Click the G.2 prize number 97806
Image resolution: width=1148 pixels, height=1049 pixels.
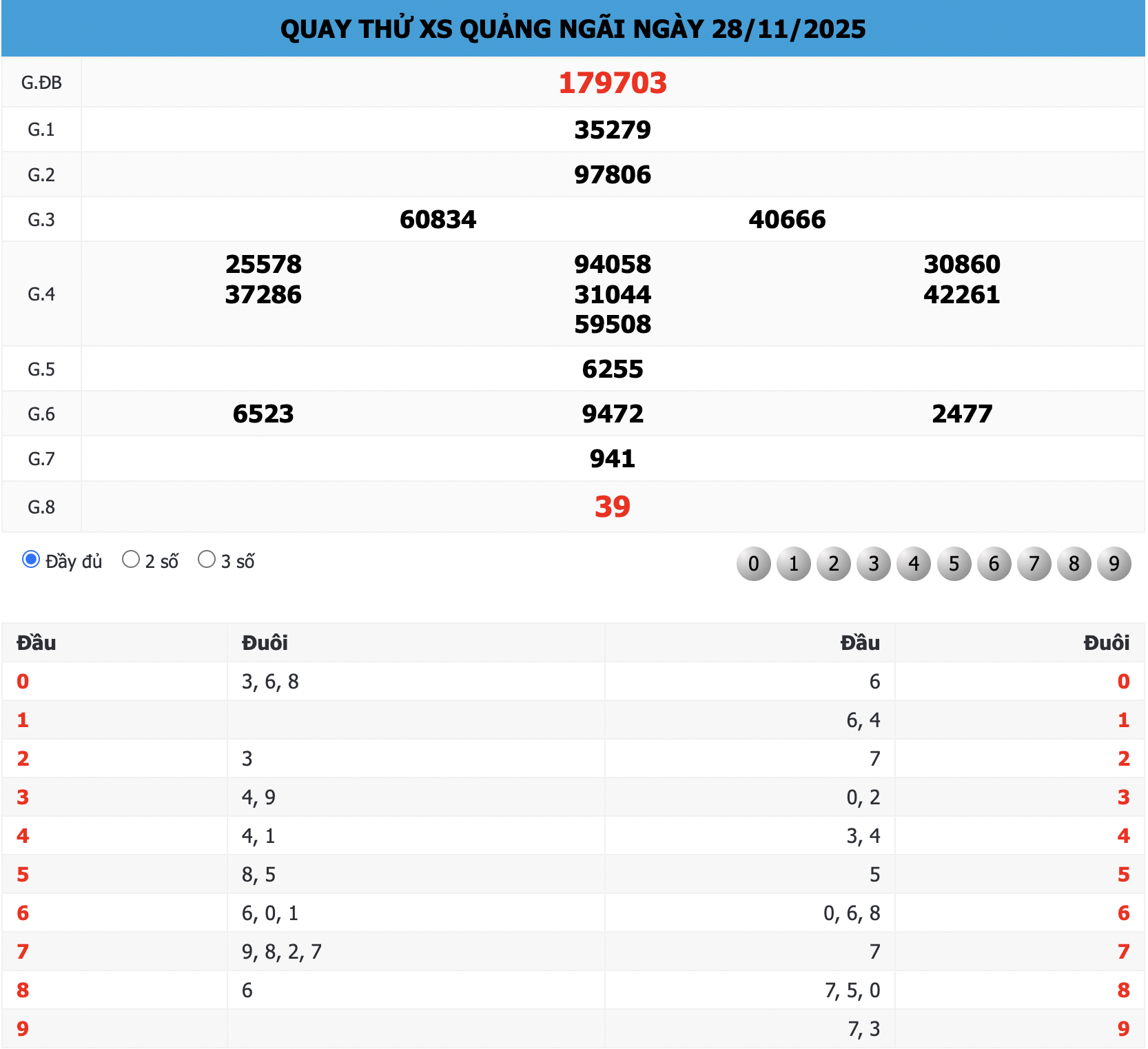click(x=613, y=174)
